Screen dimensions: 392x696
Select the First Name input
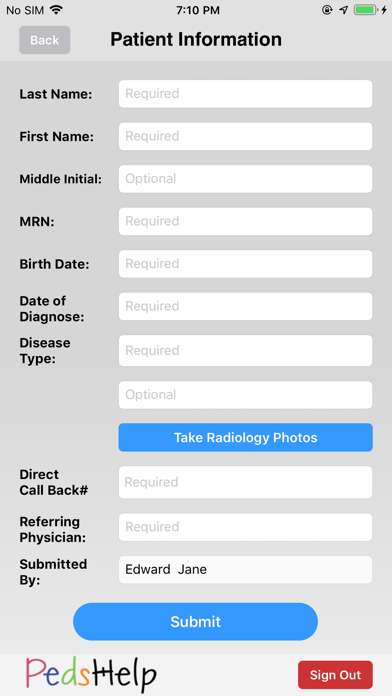[245, 136]
